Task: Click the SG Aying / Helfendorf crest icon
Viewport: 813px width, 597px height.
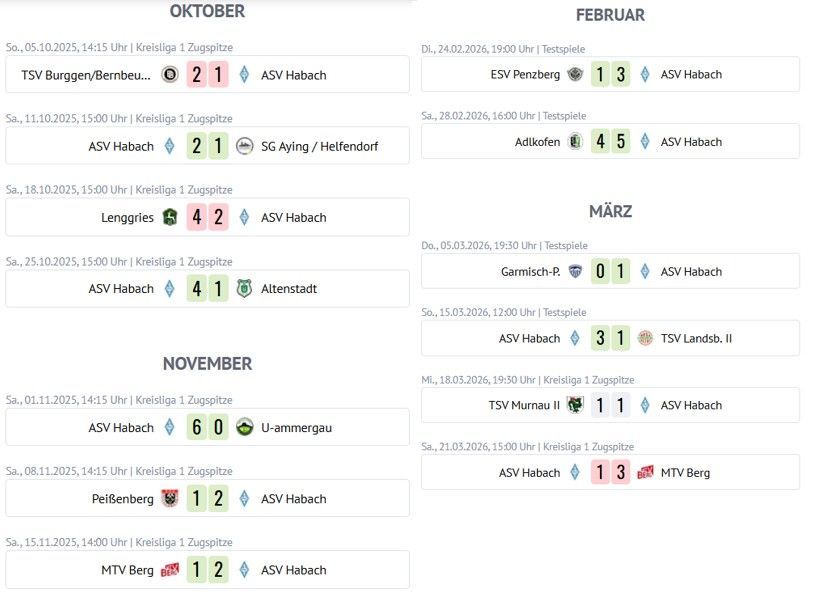Action: click(x=245, y=146)
